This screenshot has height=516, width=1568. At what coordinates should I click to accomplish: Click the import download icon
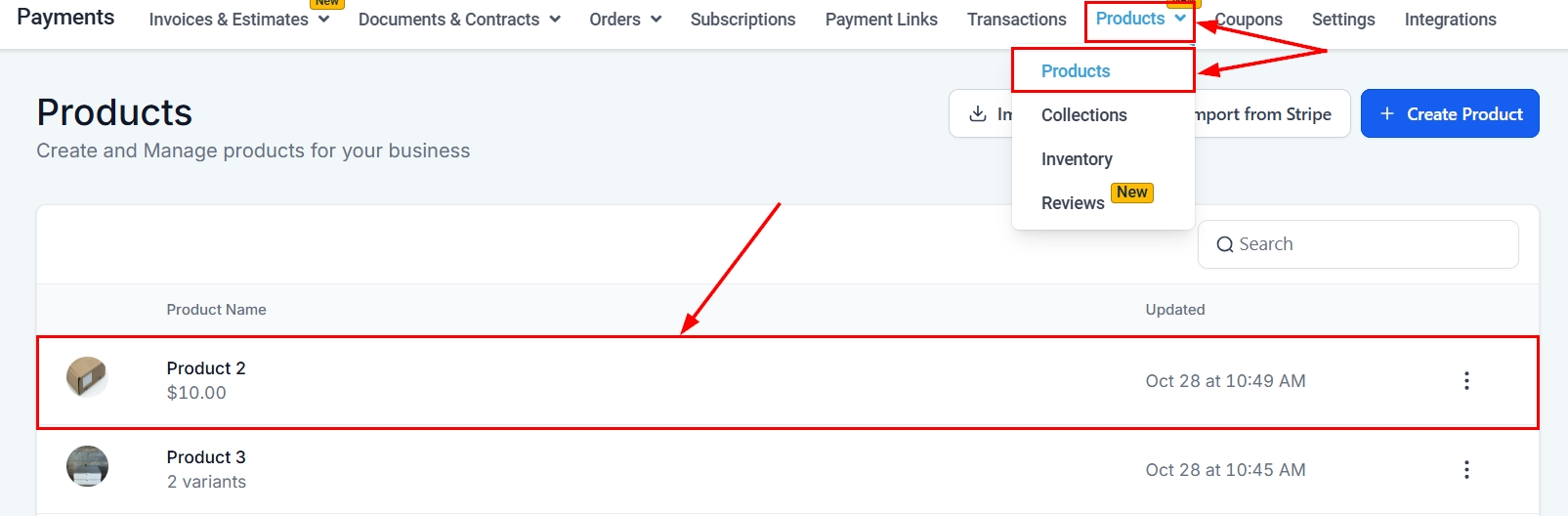(977, 114)
